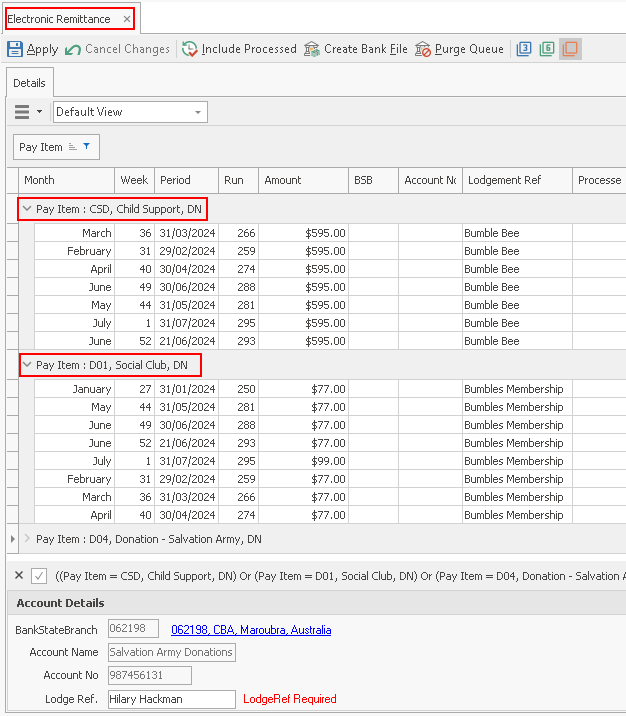This screenshot has width=626, height=716.
Task: Click the Apply save icon
Action: (15, 49)
